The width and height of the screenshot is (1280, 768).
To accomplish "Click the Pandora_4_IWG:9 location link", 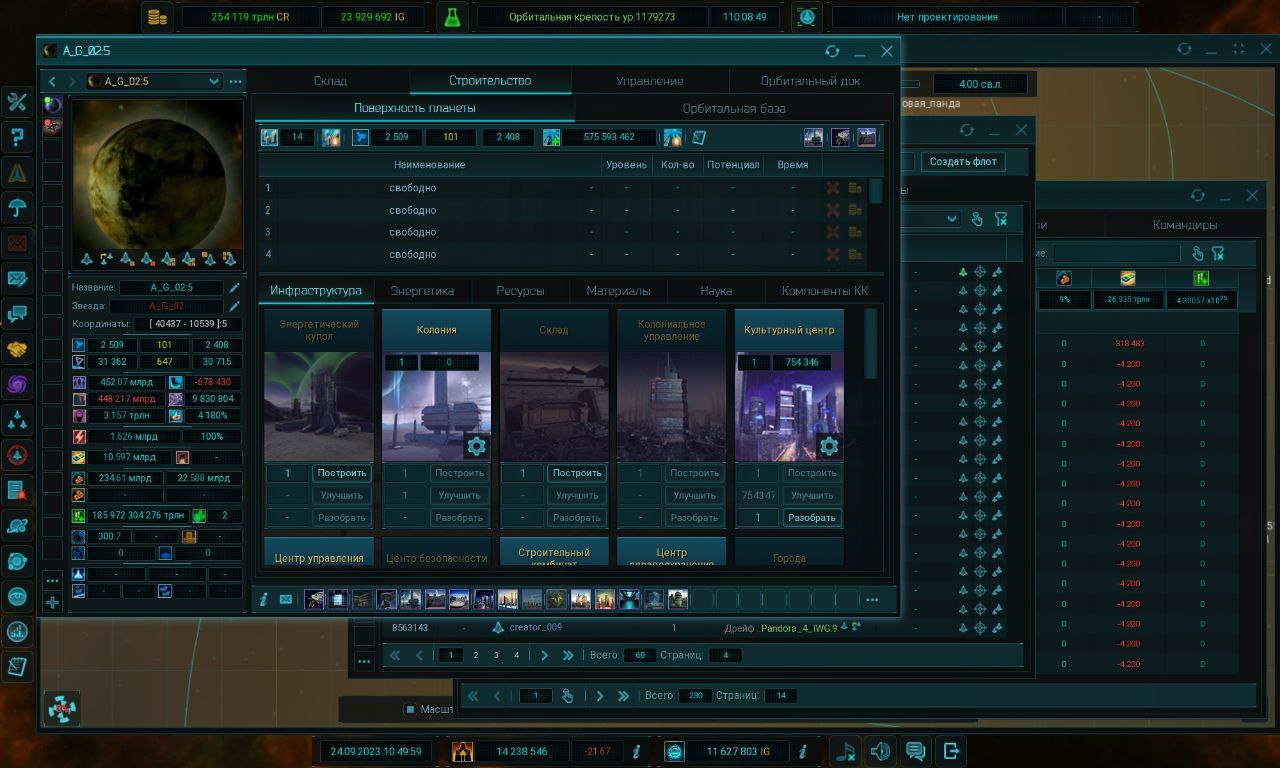I will click(x=797, y=628).
